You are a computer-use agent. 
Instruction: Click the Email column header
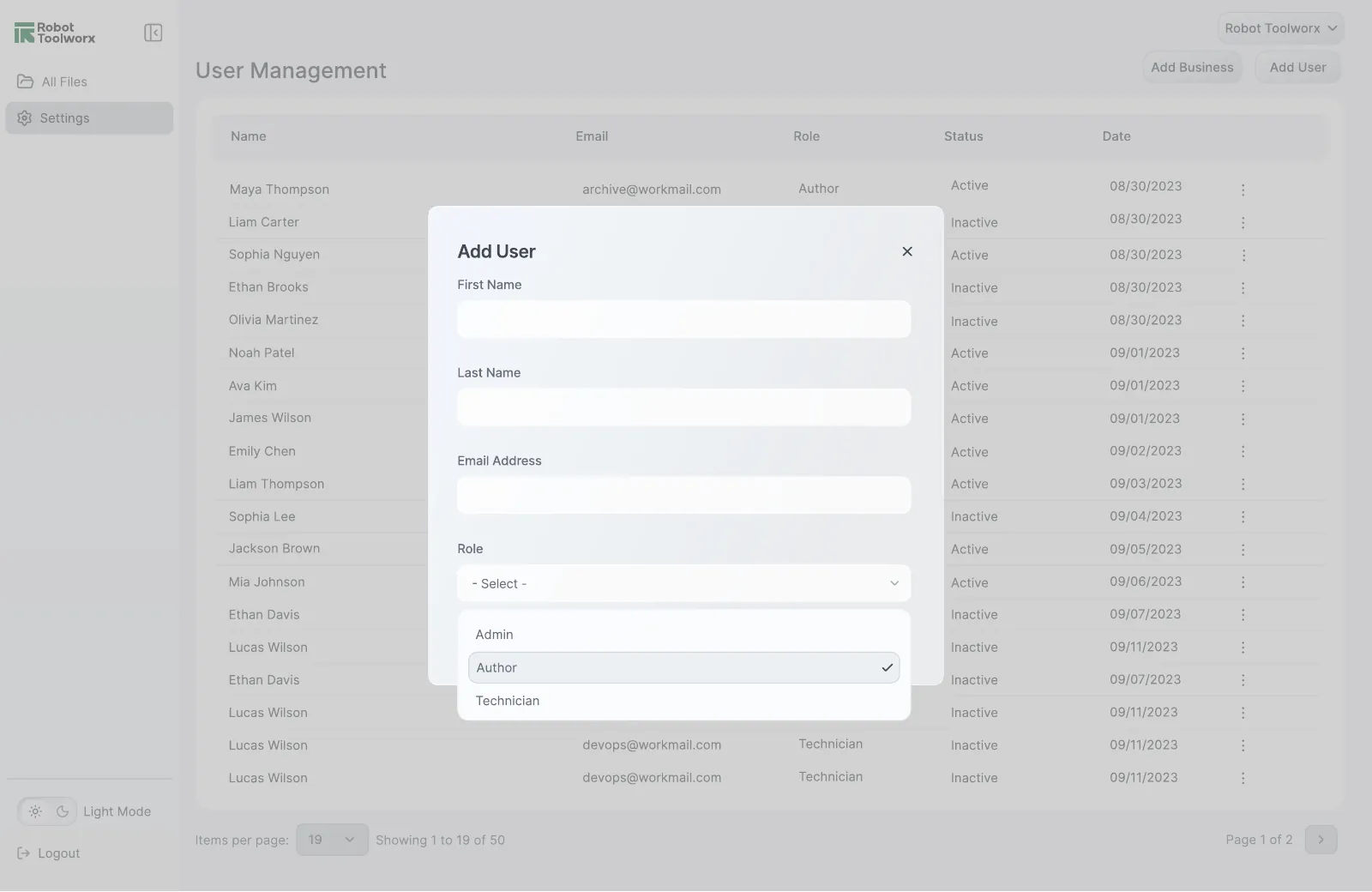[x=592, y=136]
